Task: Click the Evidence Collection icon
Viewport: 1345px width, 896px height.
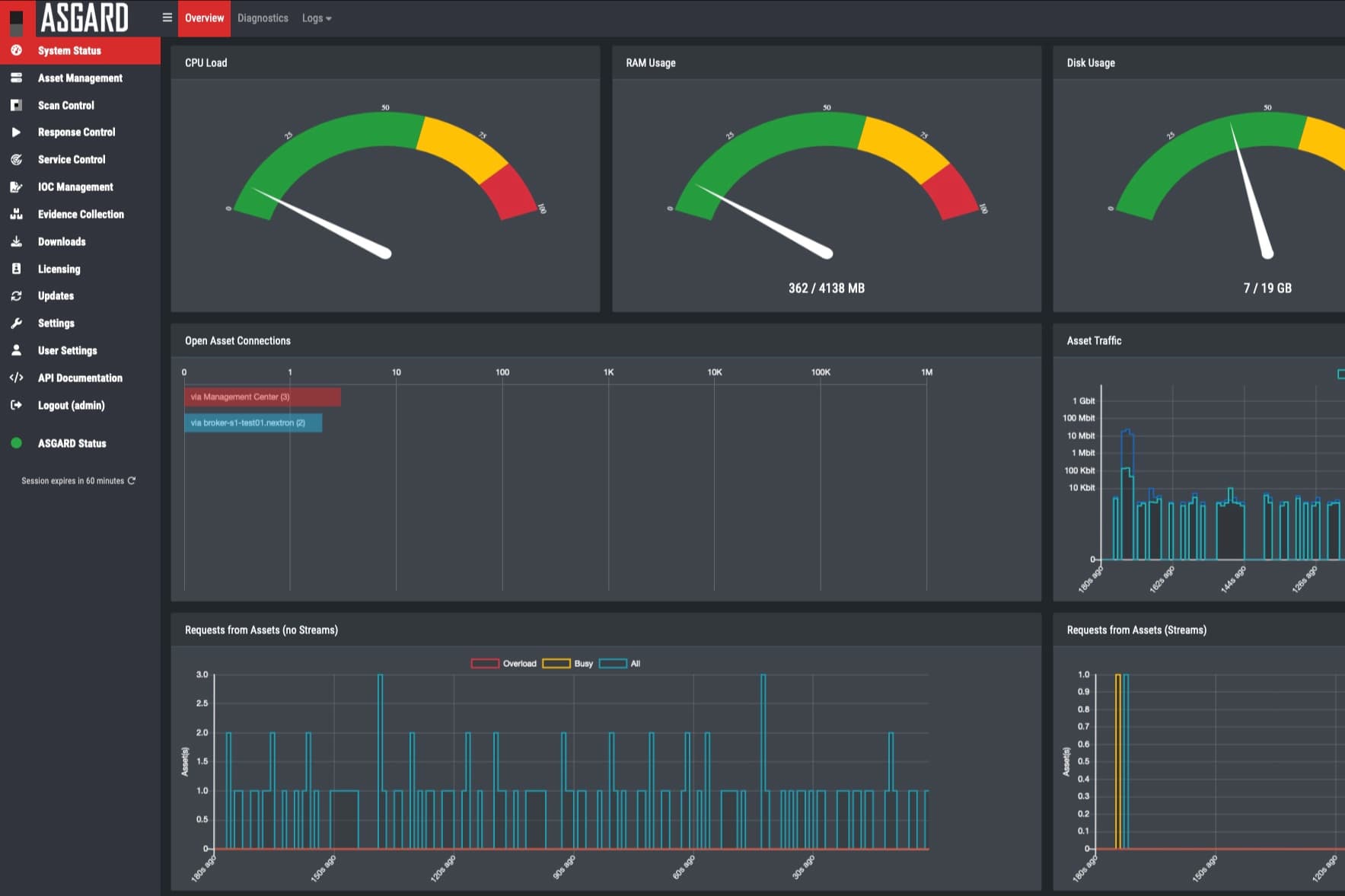Action: click(x=16, y=214)
